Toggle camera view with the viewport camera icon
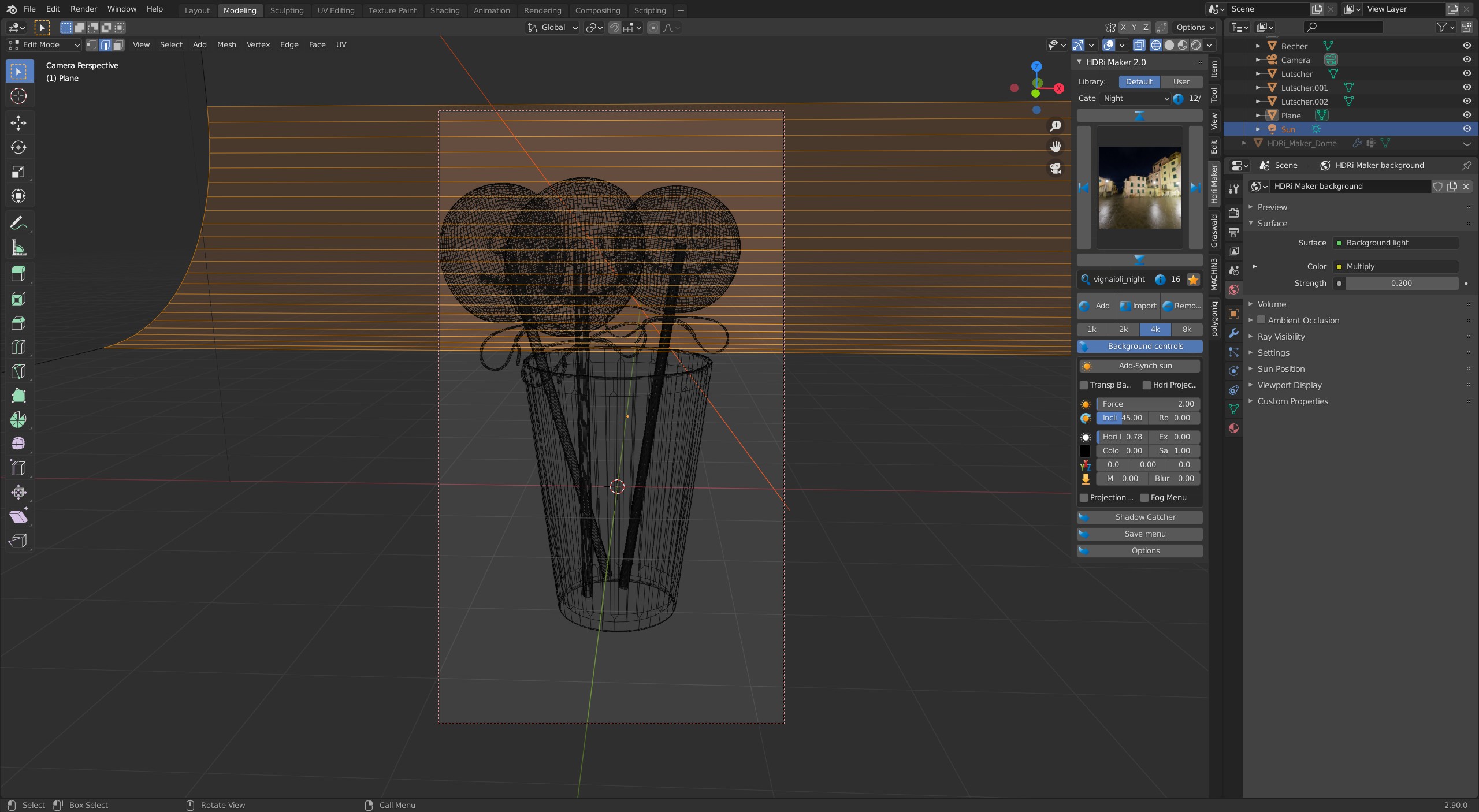The height and width of the screenshot is (812, 1479). pos(1056,168)
